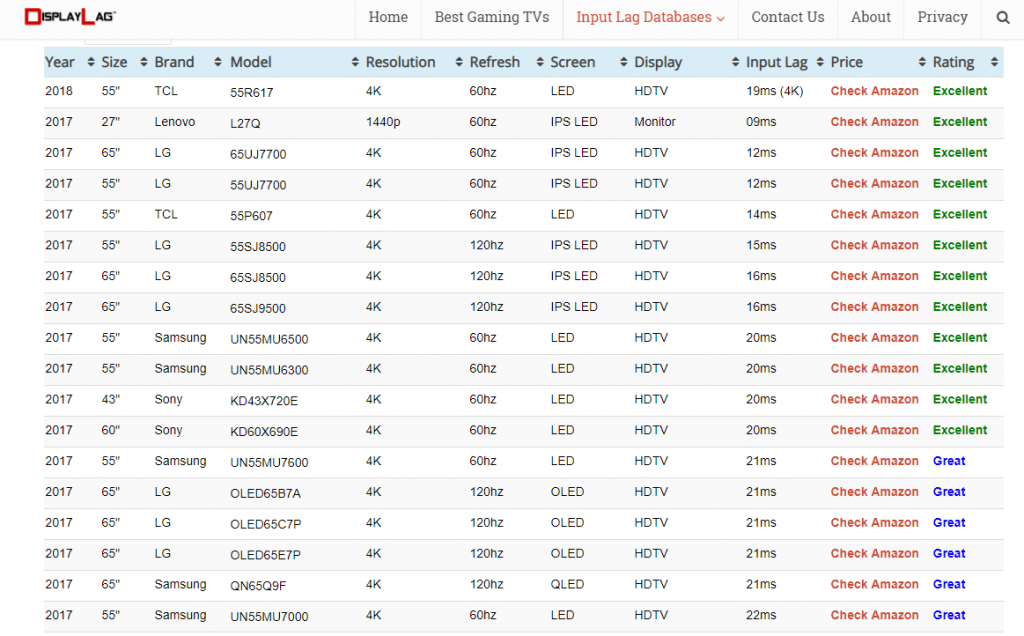Navigate to the About page
Viewport: 1024px width, 636px height.
point(871,17)
